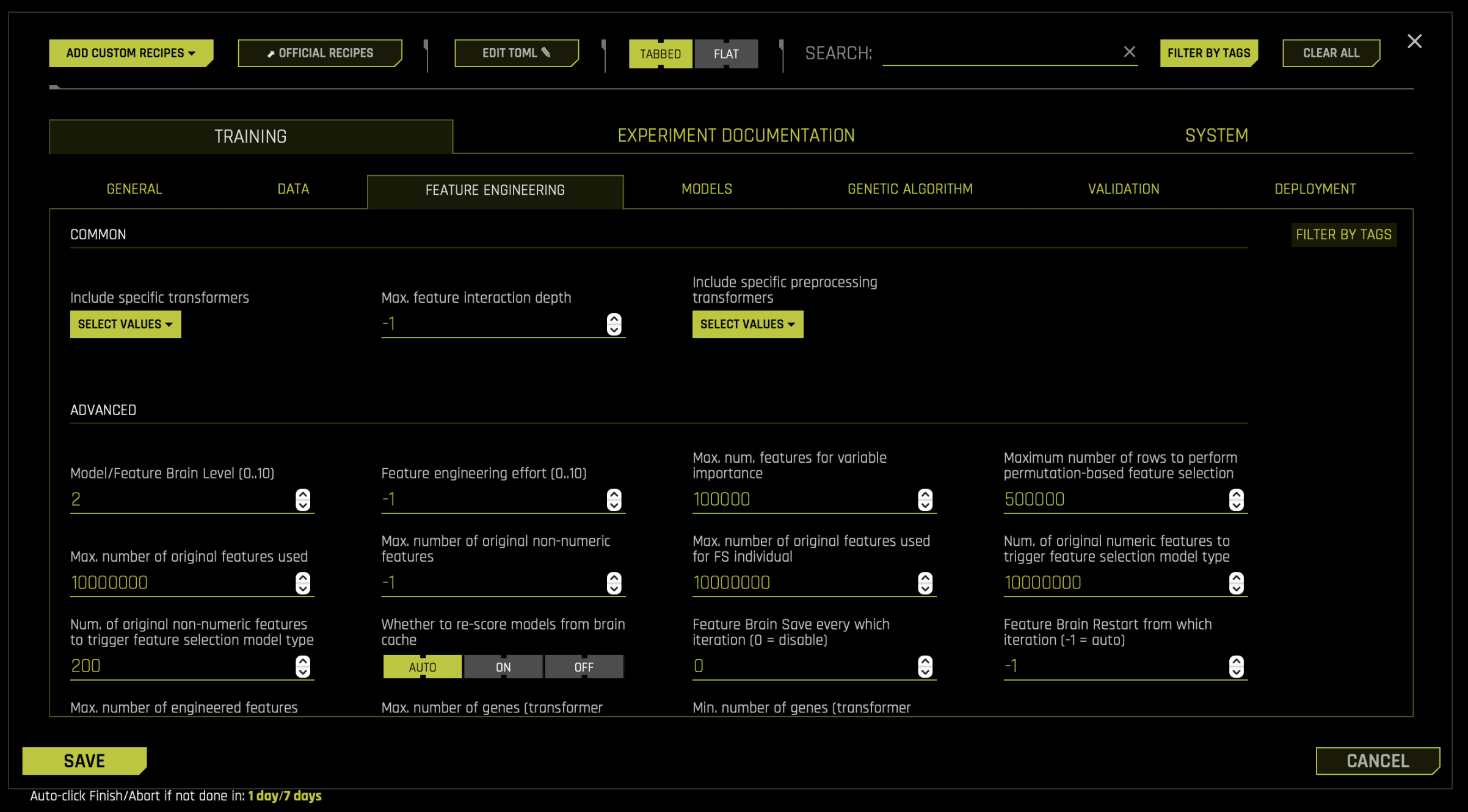Click the Save button
The width and height of the screenshot is (1468, 812).
point(84,761)
